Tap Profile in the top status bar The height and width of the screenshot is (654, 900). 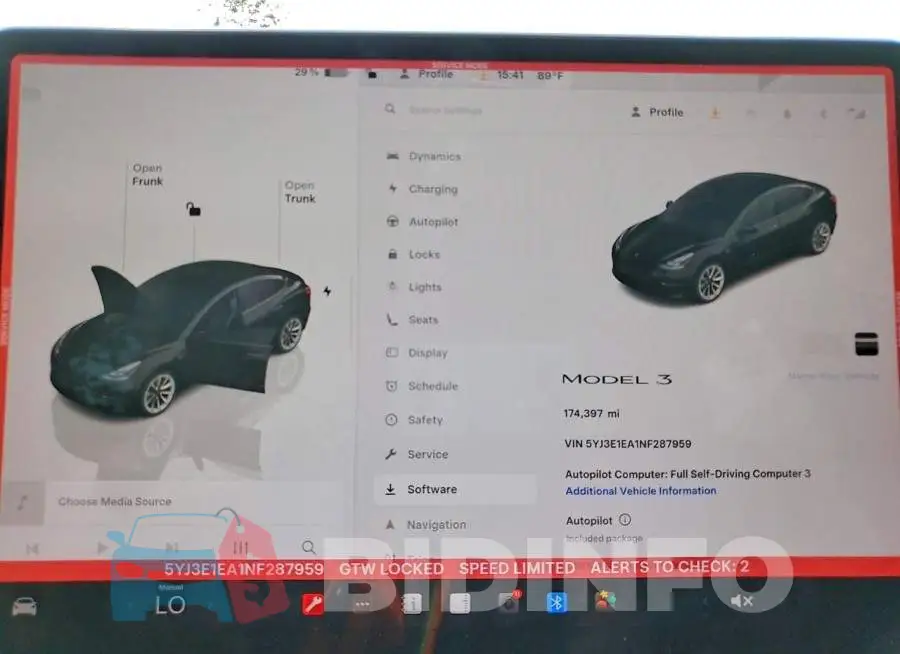coord(428,74)
